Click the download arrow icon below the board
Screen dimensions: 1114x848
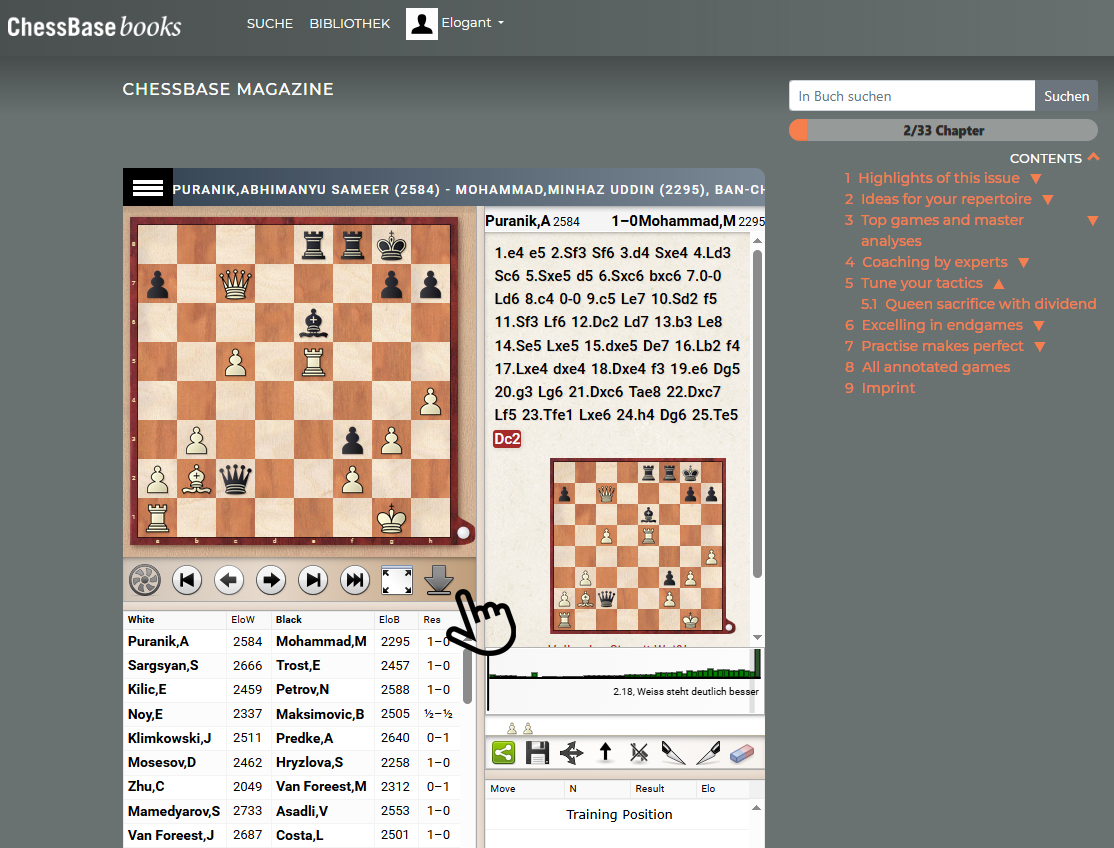coord(438,580)
